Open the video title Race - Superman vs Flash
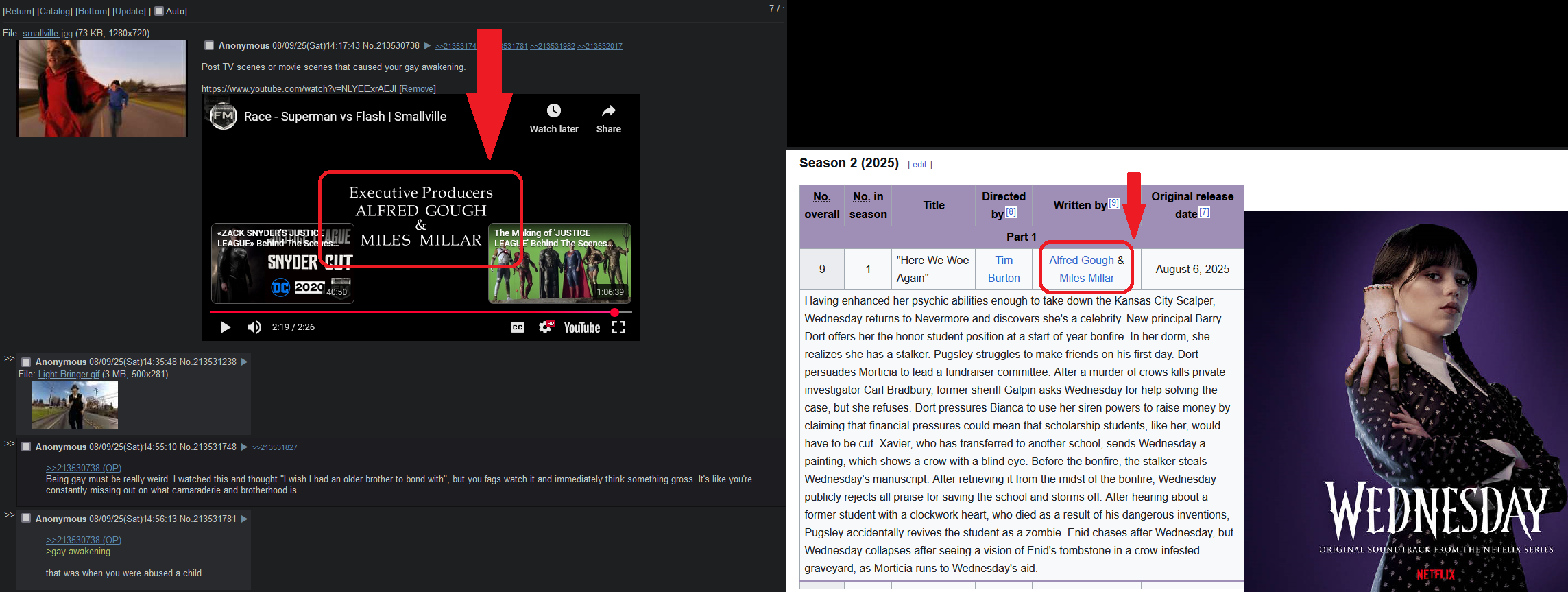 345,117
